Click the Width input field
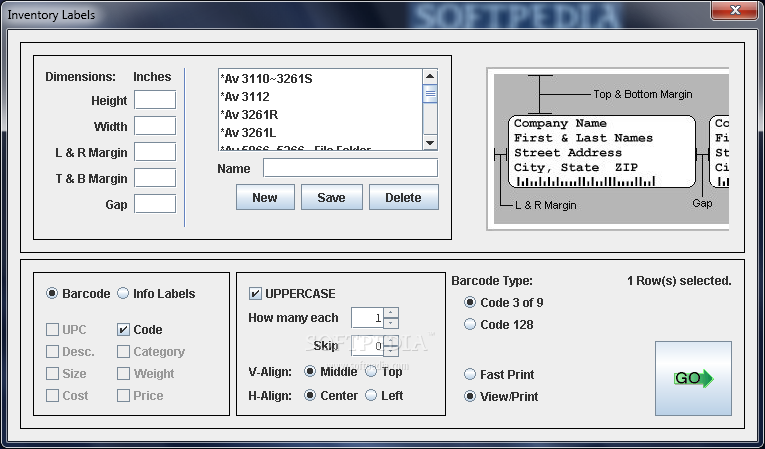Screen dimensions: 765x449 155,126
